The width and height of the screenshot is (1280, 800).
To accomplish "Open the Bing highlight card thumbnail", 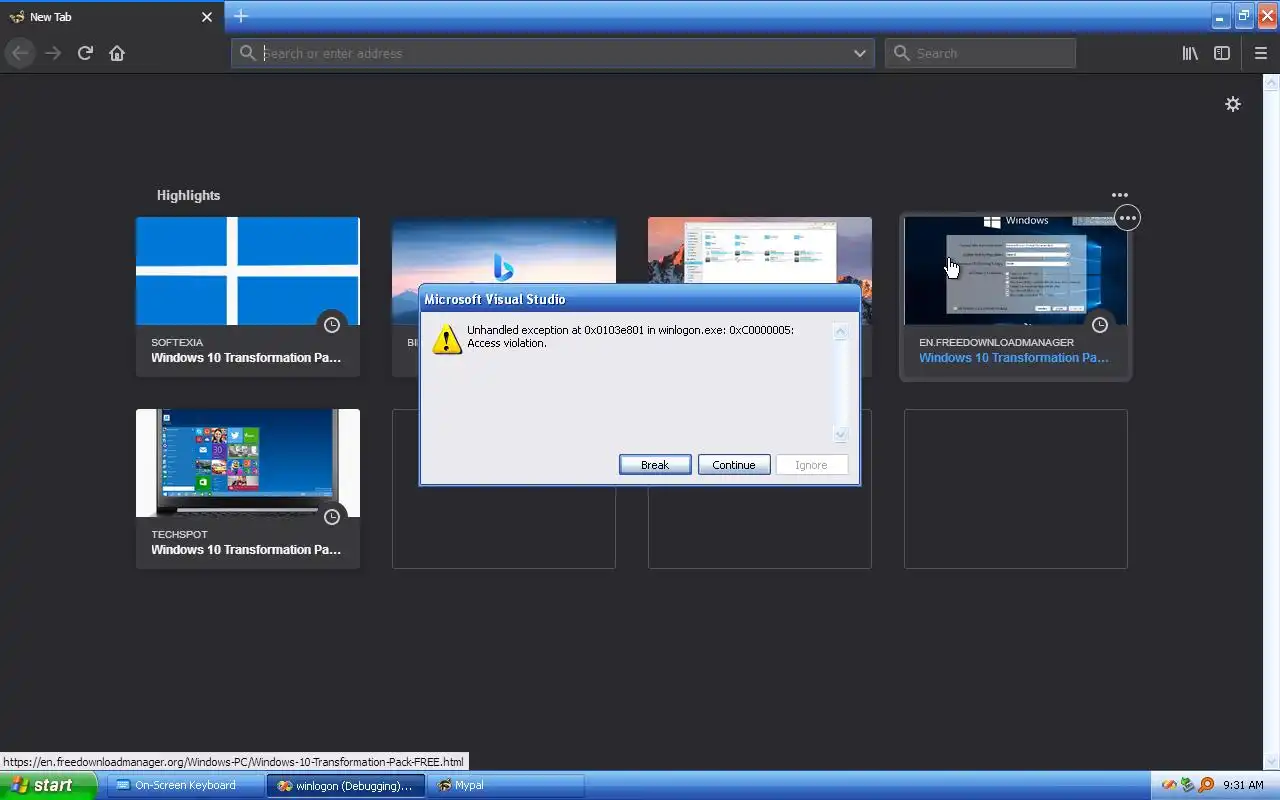I will point(504,250).
